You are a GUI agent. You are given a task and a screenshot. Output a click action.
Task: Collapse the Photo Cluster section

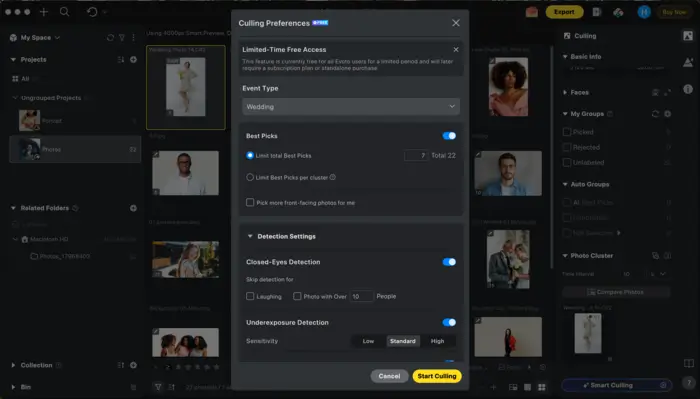565,256
